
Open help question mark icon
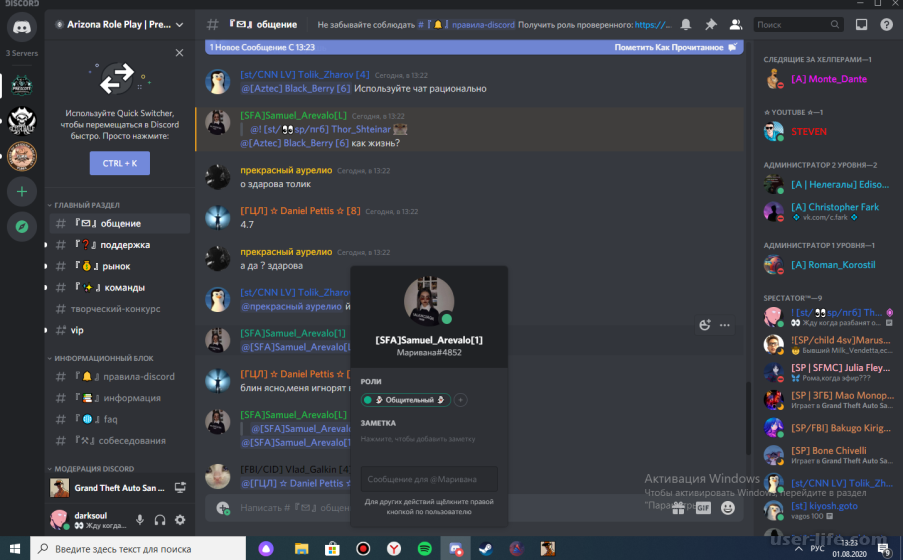pos(886,24)
